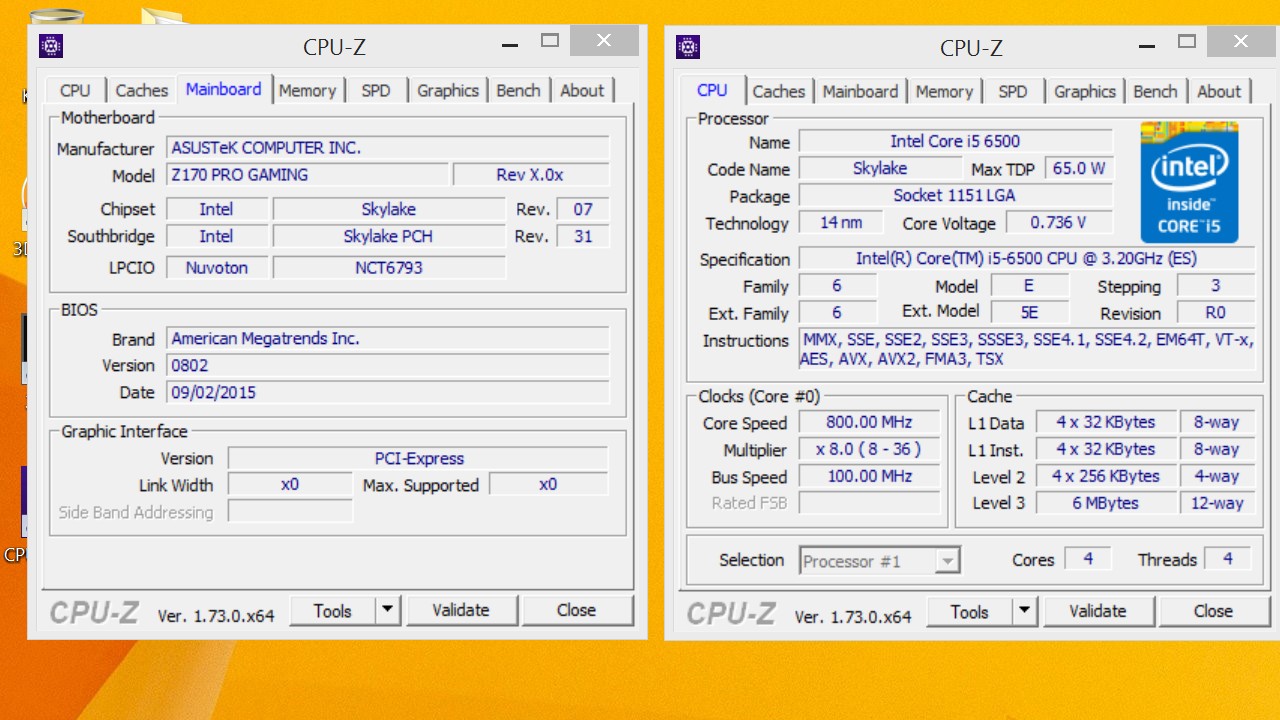Click the Level 2 cache value 4 x 256 KBytes
This screenshot has height=720, width=1280.
pyautogui.click(x=1106, y=477)
